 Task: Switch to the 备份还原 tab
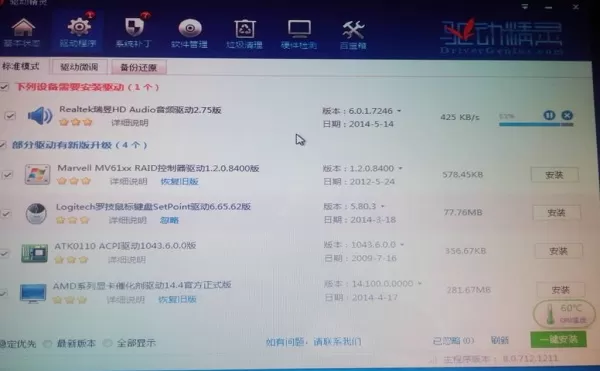139,68
